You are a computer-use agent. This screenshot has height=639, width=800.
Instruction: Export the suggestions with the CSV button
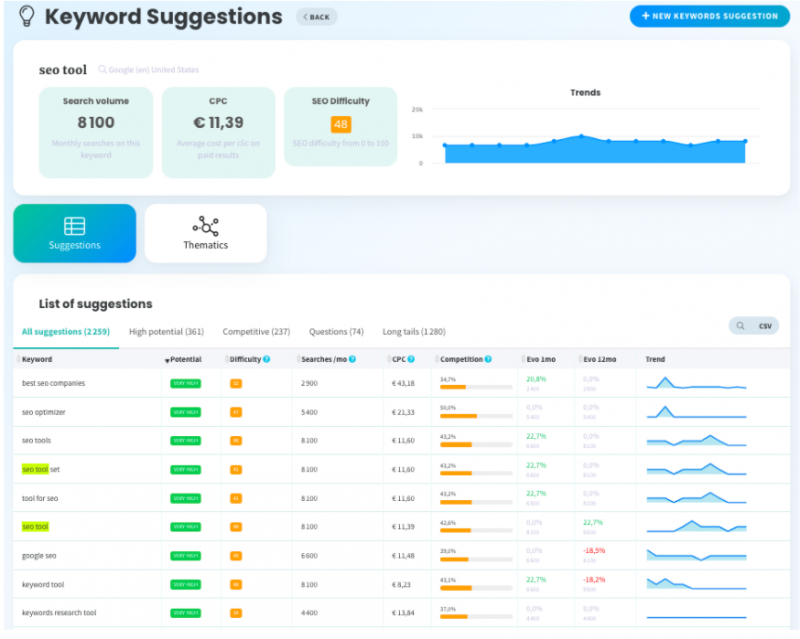765,326
